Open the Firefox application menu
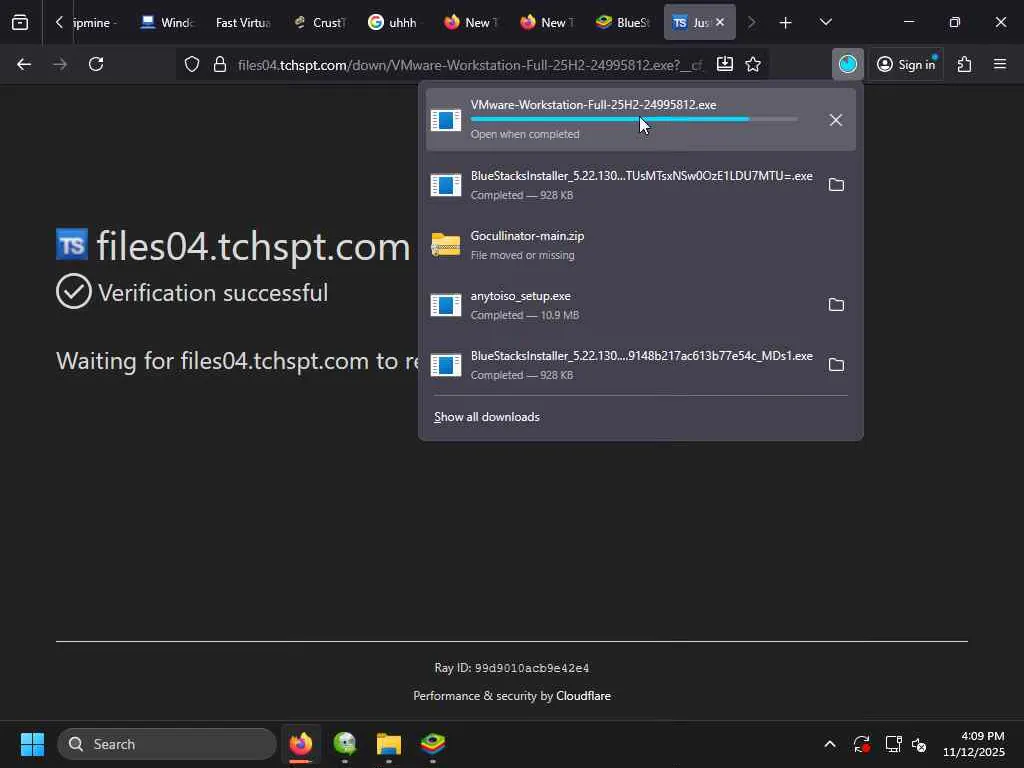 (1000, 64)
